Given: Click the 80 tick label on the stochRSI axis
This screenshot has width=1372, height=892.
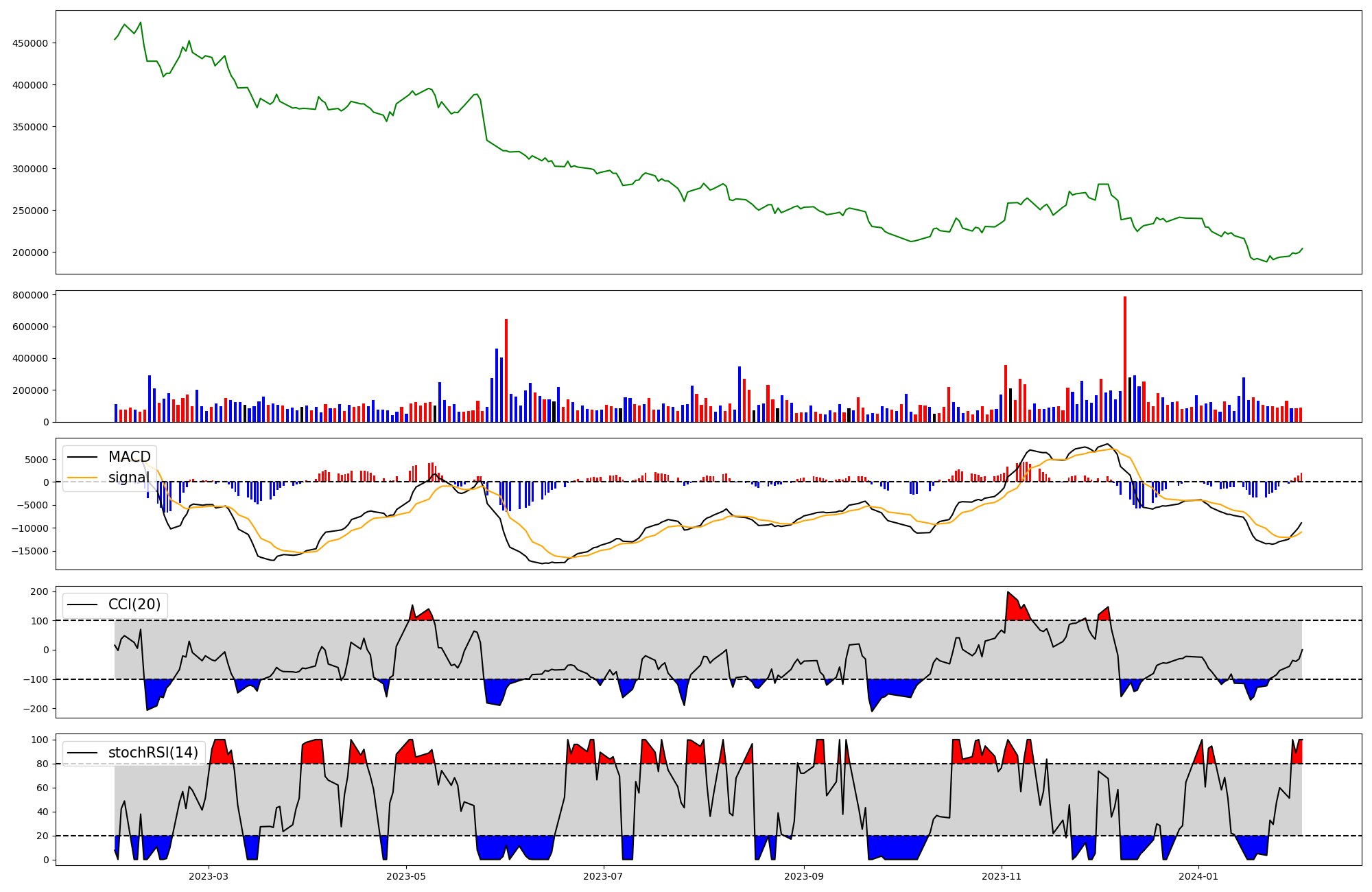Looking at the screenshot, I should [44, 764].
